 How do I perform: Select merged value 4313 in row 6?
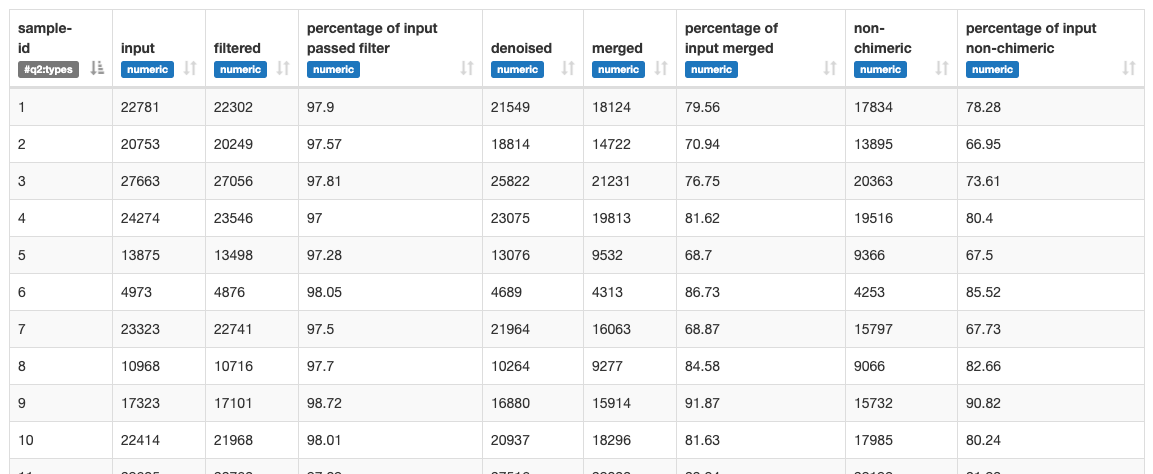pos(608,292)
